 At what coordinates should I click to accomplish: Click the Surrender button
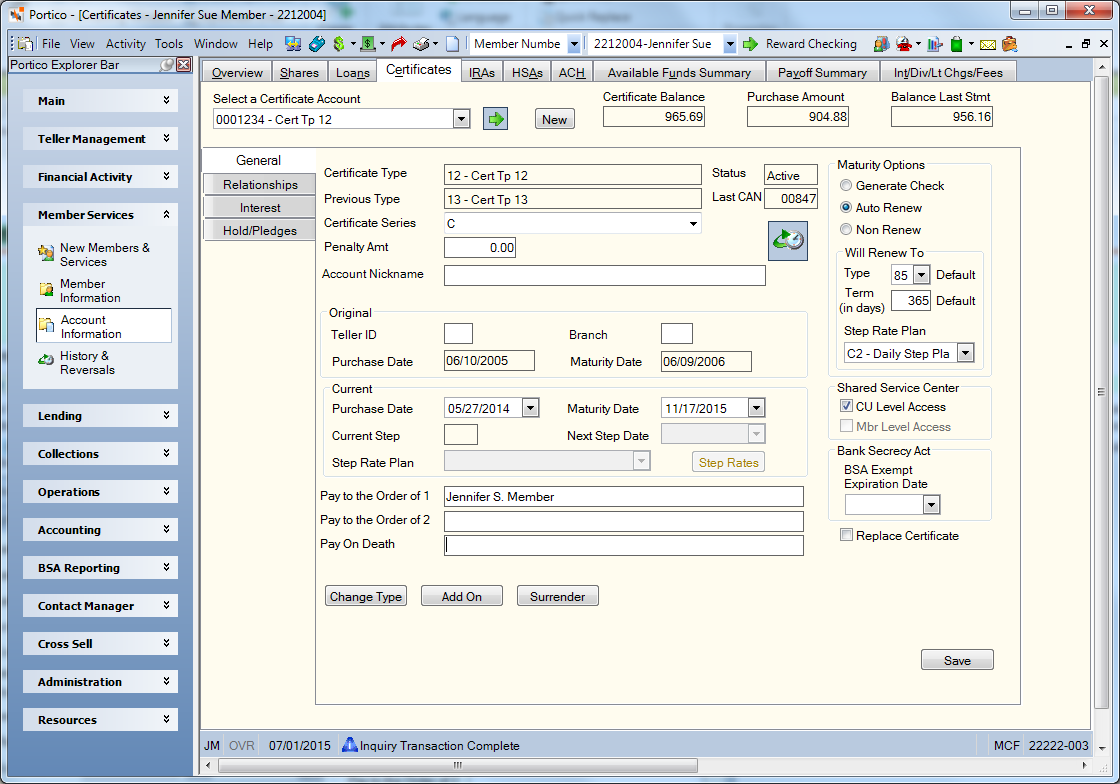click(557, 596)
